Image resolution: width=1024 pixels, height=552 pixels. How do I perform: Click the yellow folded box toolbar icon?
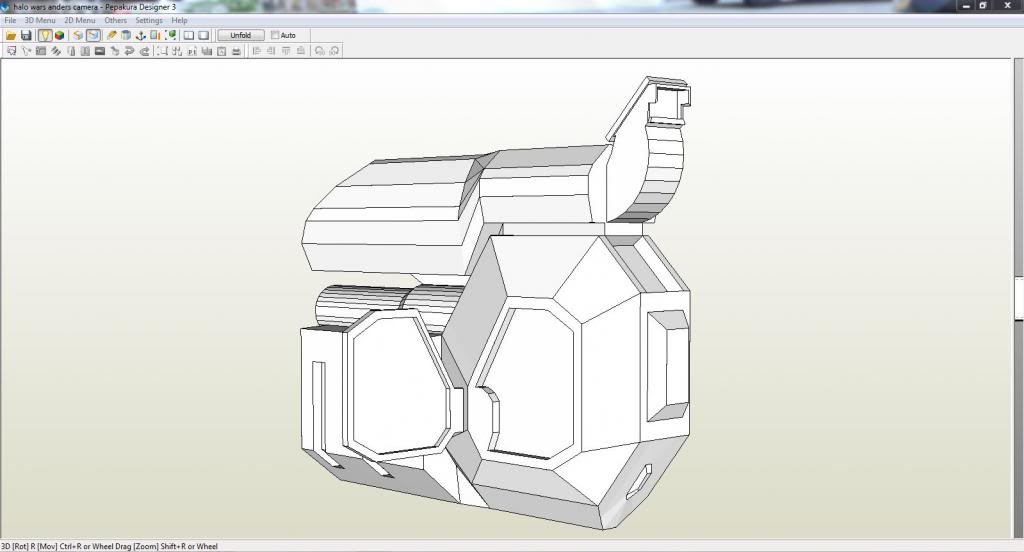point(78,35)
